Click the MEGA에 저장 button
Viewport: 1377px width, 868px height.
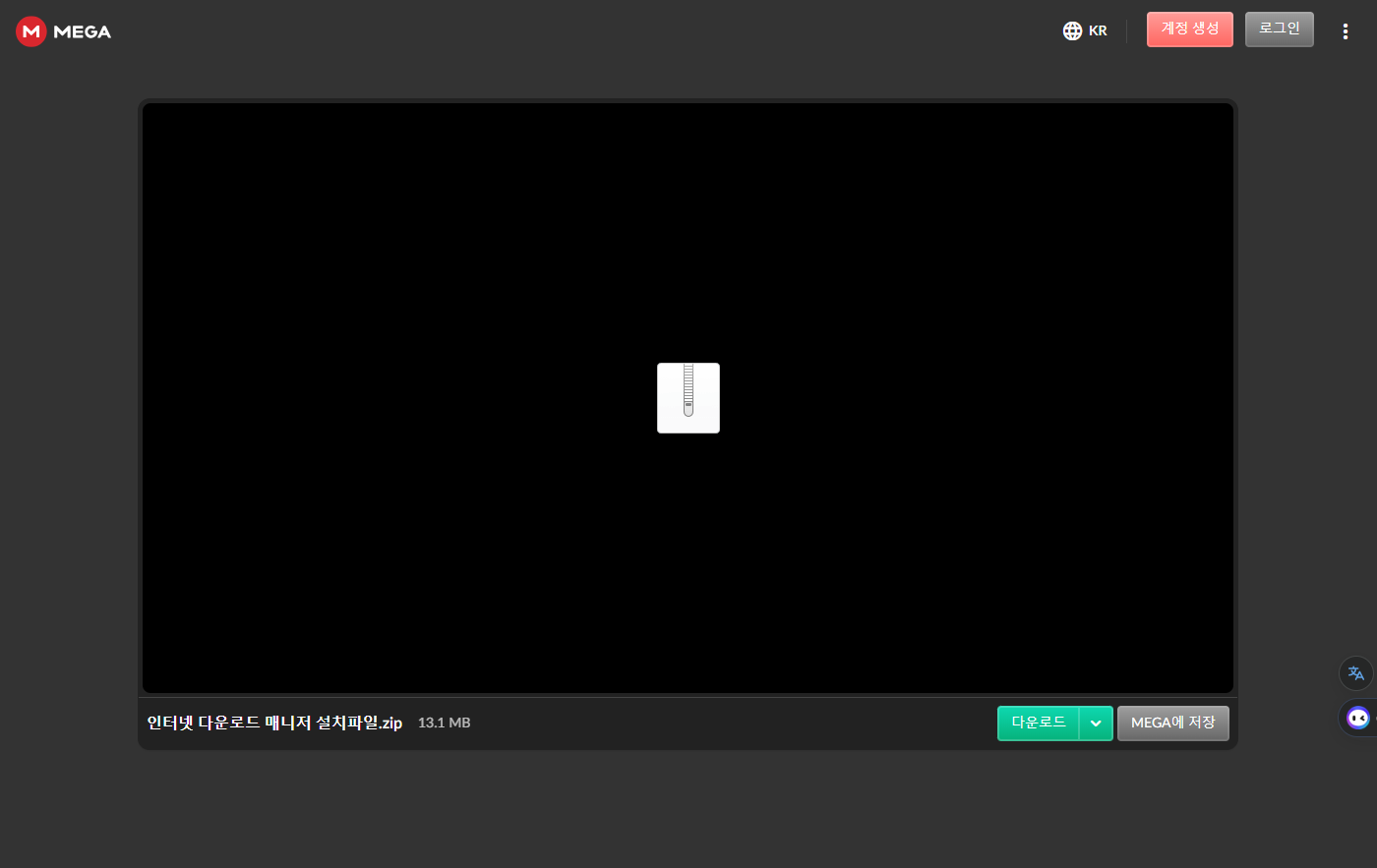[x=1172, y=723]
